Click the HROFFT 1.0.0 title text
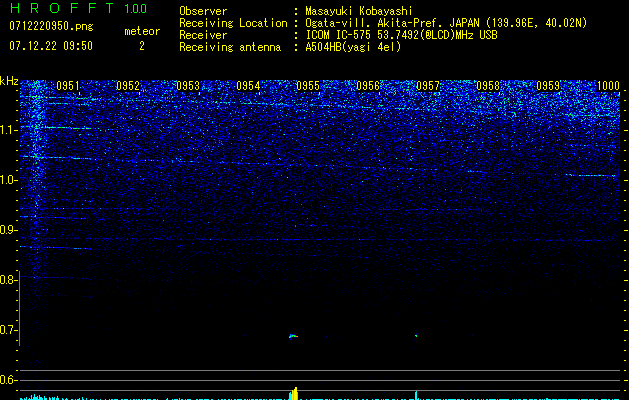Image resolution: width=629 pixels, height=400 pixels. point(78,8)
